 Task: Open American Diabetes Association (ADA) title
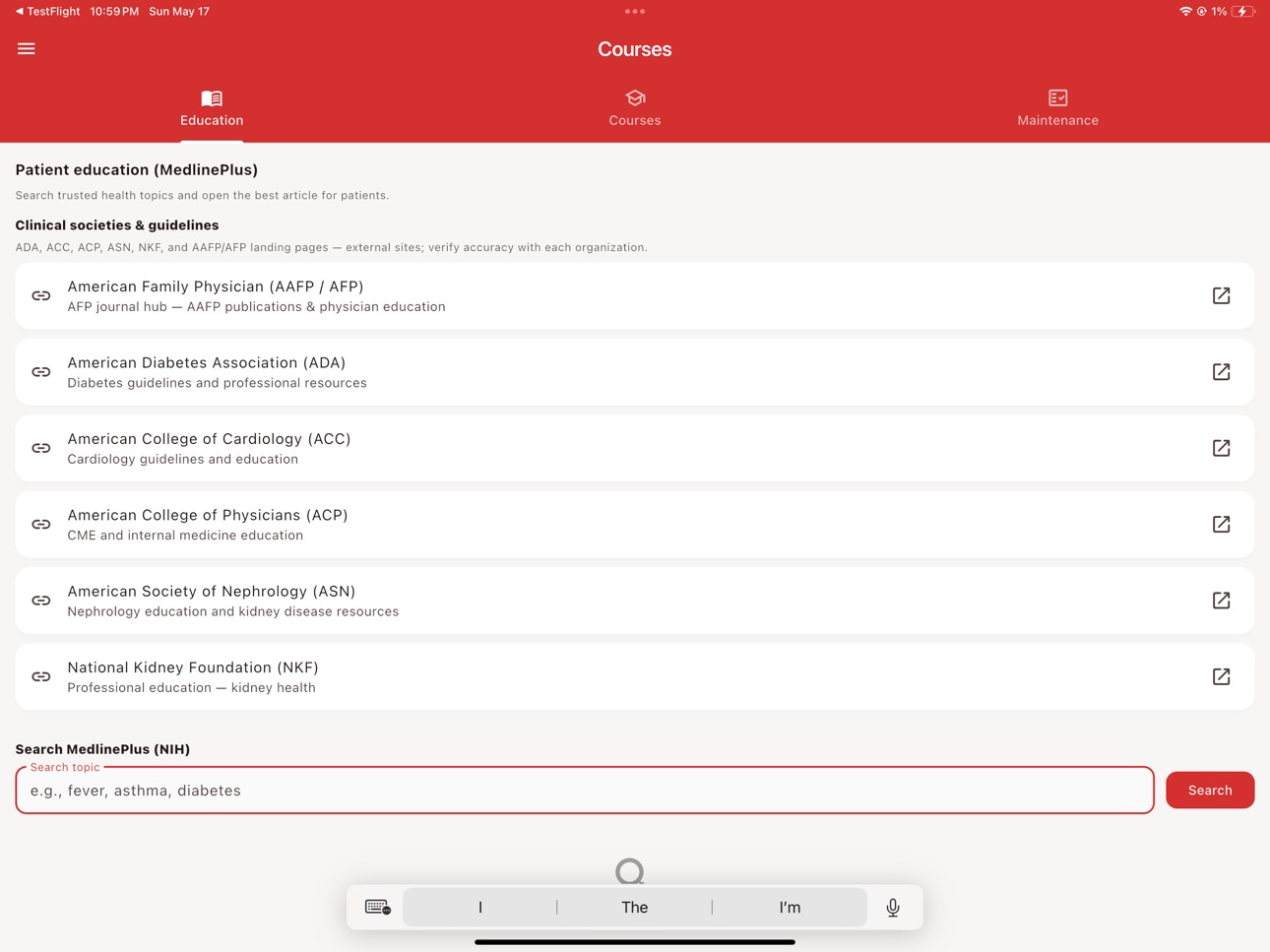coord(207,363)
